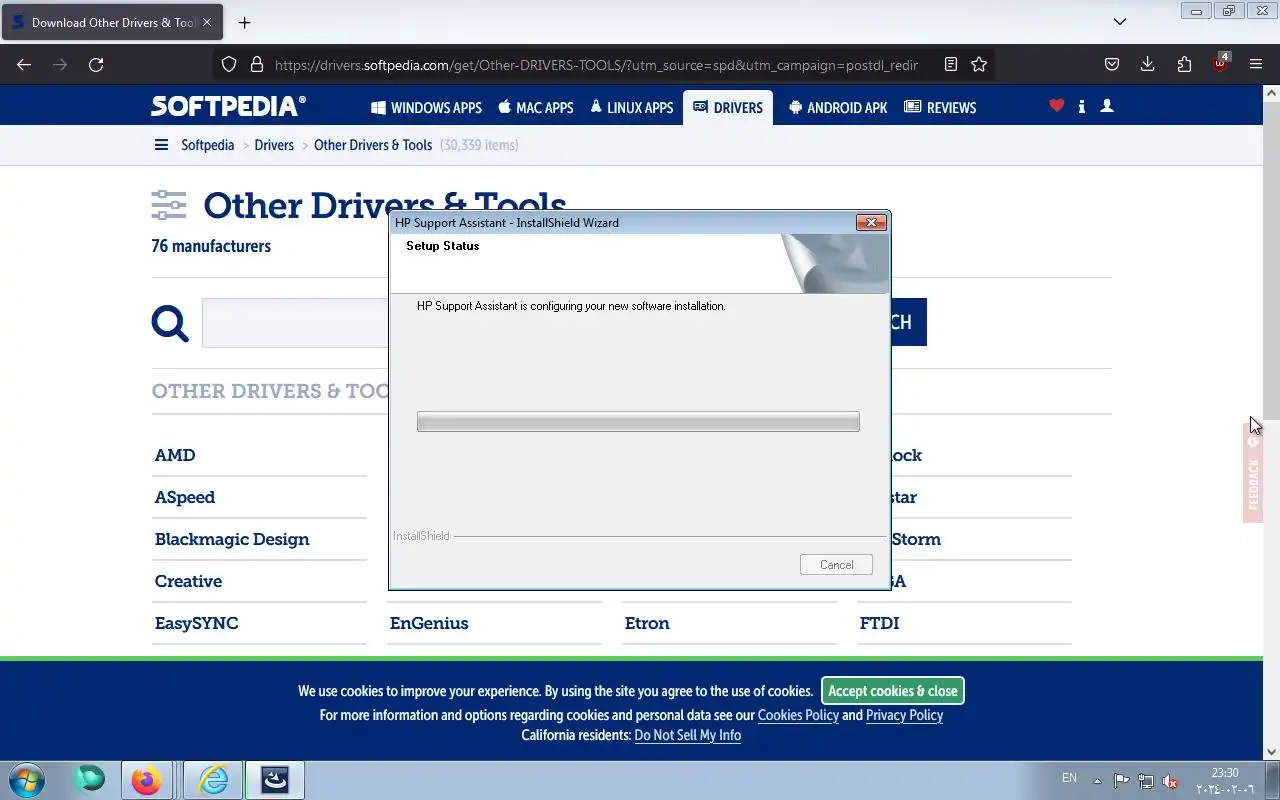Reload the page with the refresh icon

point(96,64)
